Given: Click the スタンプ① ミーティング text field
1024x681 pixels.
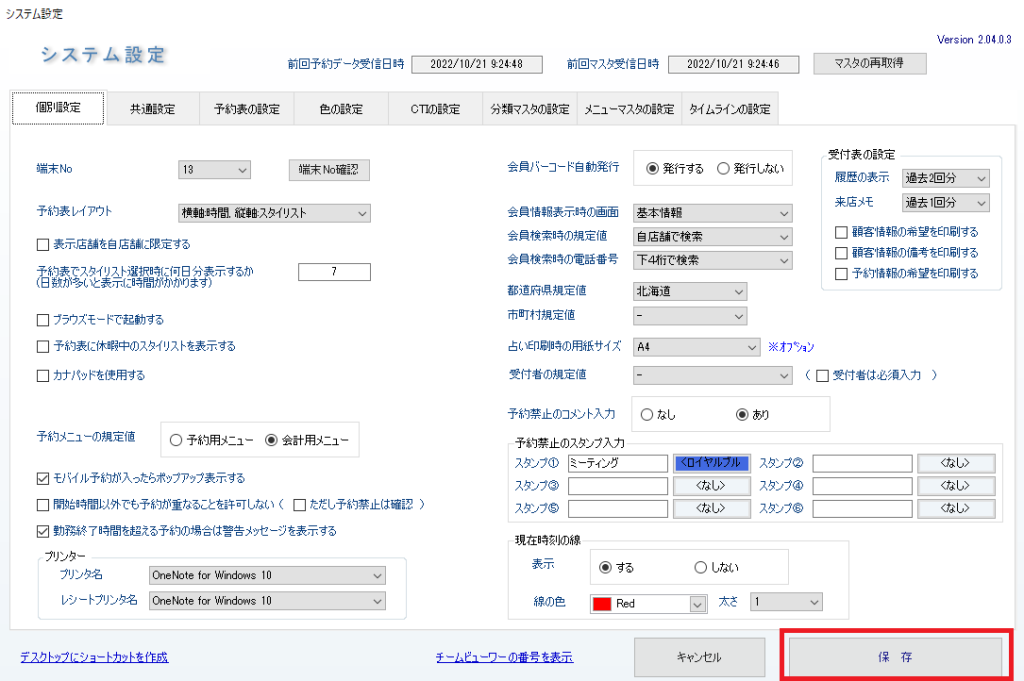Looking at the screenshot, I should (x=616, y=463).
